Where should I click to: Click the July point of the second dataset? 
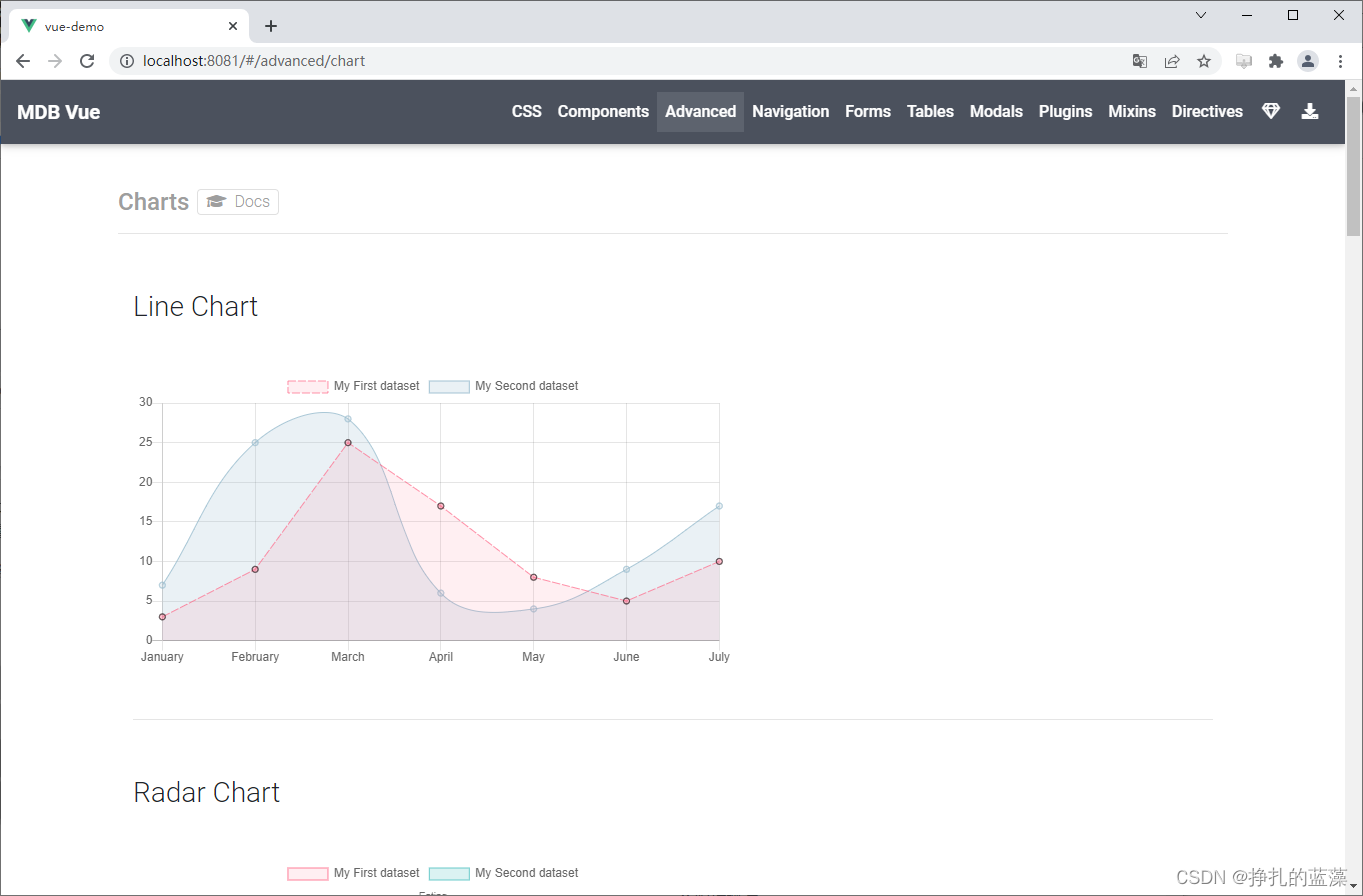(x=719, y=506)
